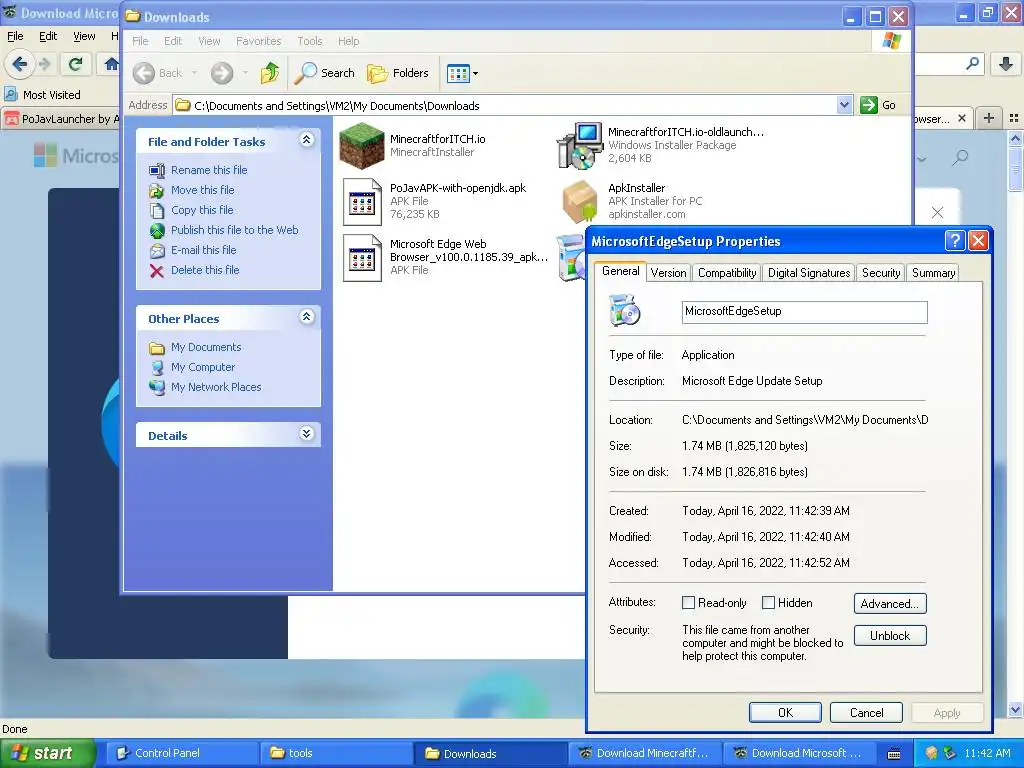Image resolution: width=1024 pixels, height=768 pixels.
Task: Click the Up folder icon in Downloads toolbar
Action: tap(269, 73)
